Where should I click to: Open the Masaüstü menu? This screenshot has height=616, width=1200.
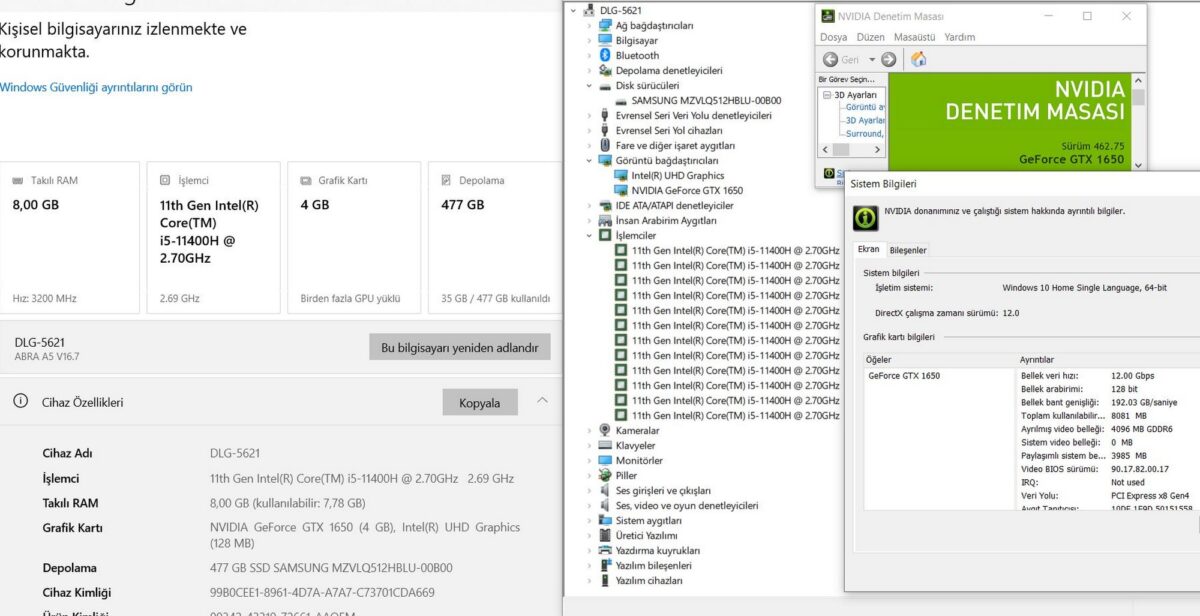tap(914, 37)
